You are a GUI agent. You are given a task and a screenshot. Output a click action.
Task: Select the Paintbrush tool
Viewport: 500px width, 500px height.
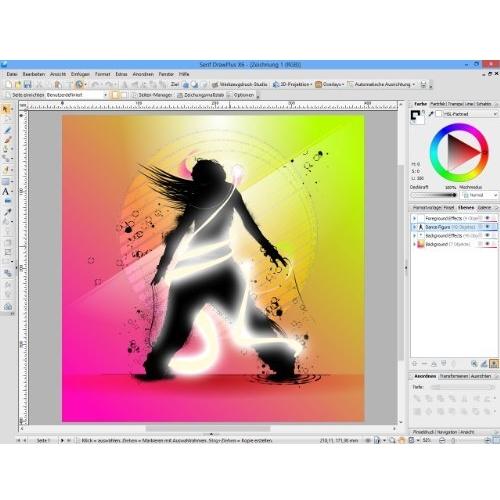click(7, 140)
